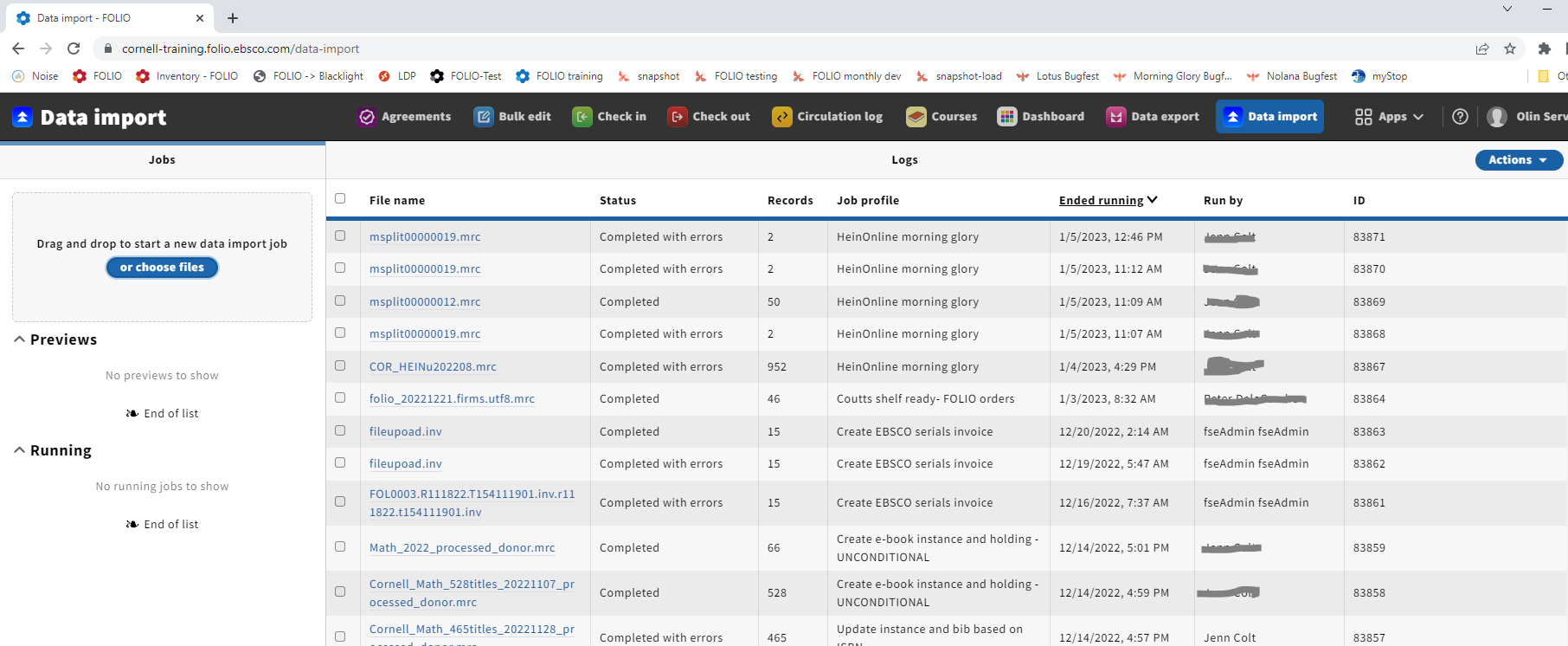1568x646 pixels.
Task: Open the Courses app icon
Action: coord(916,117)
